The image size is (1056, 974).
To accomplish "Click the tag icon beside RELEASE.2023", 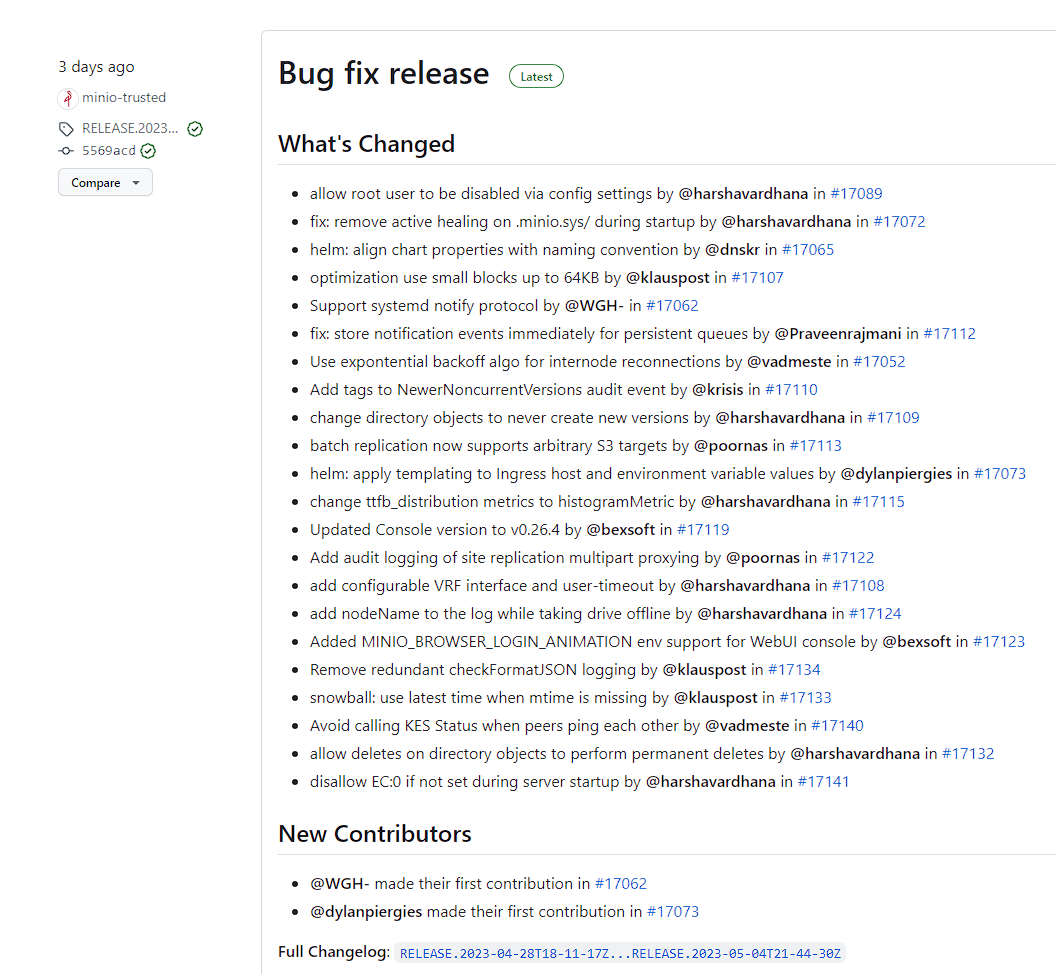I will pos(66,128).
